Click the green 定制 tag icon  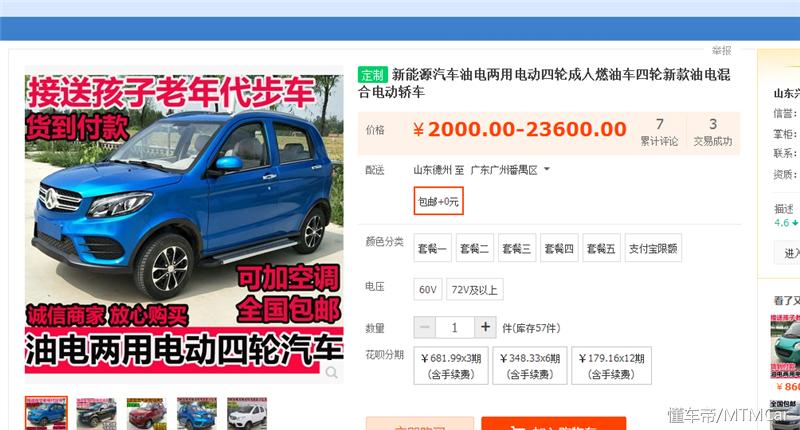pyautogui.click(x=372, y=74)
